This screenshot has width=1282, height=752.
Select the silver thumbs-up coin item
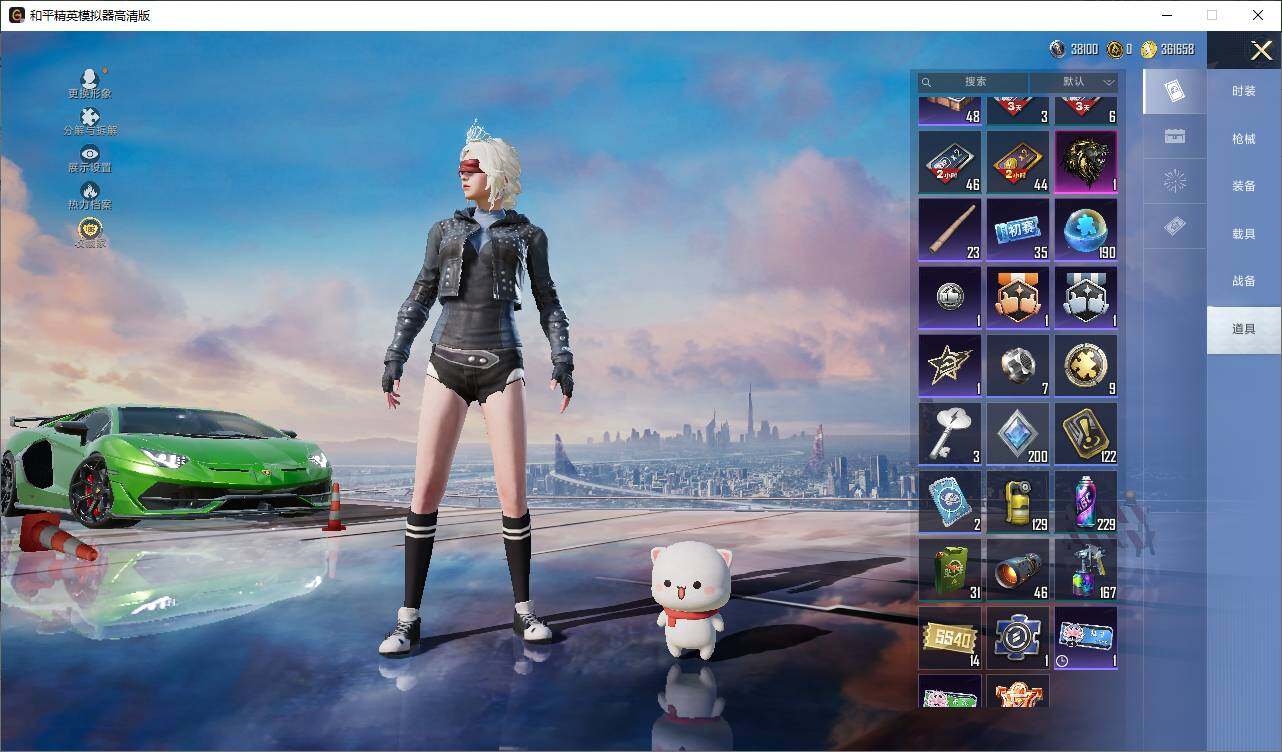click(x=950, y=298)
